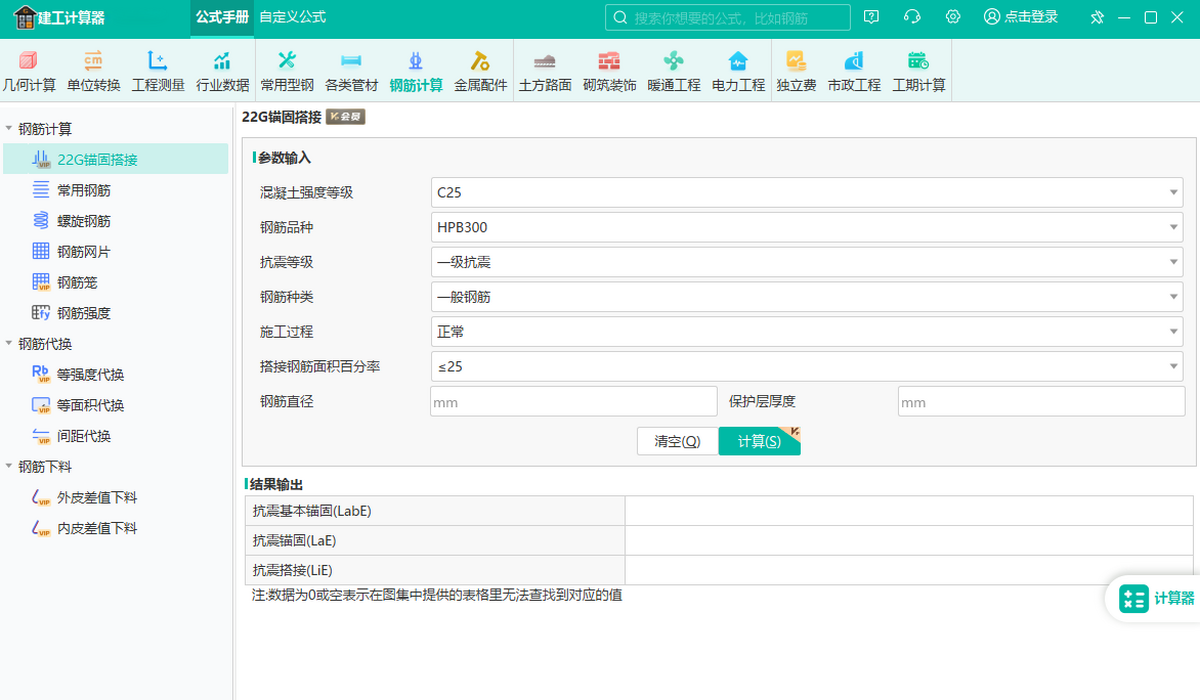
Task: Collapse the 钢筋代换 tree group
Action: [10, 344]
